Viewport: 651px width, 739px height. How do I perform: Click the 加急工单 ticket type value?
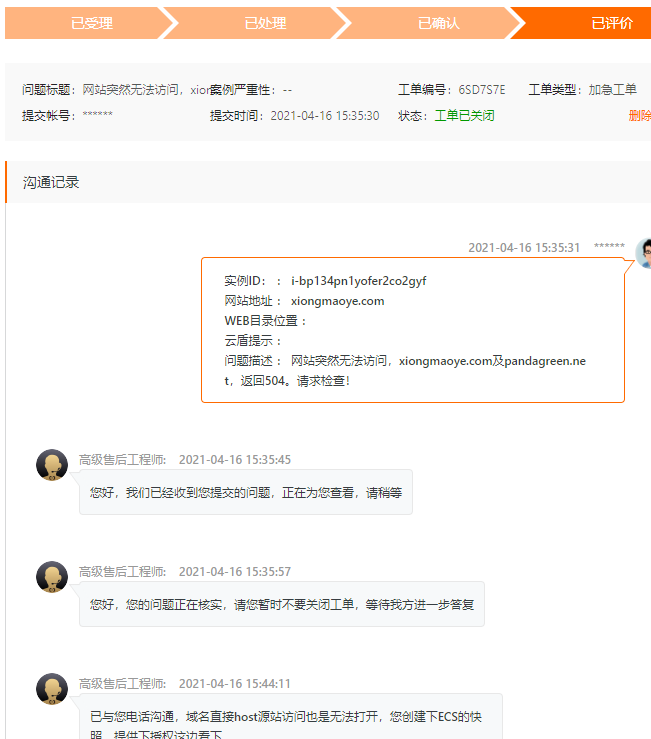pos(612,89)
